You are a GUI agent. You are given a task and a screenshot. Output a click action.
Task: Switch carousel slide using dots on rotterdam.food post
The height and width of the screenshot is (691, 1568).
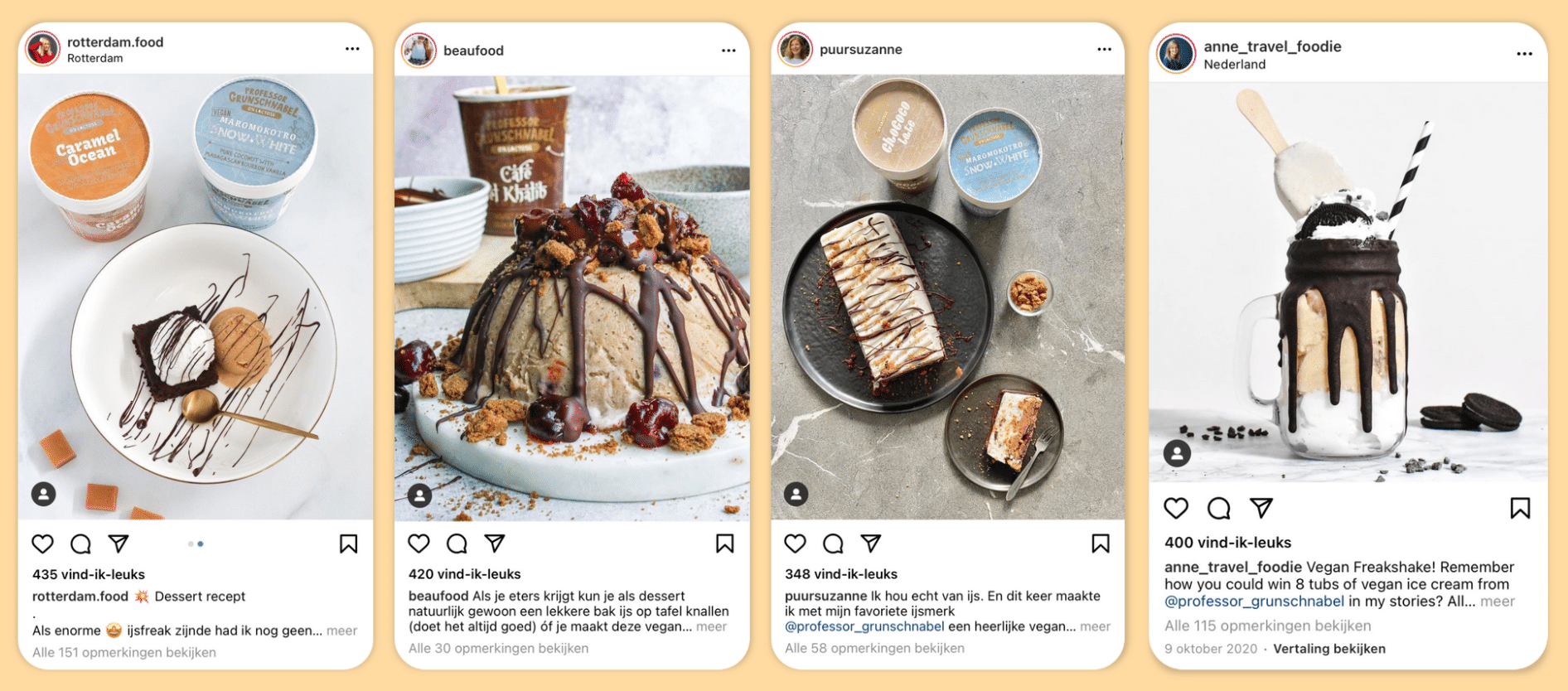(196, 544)
